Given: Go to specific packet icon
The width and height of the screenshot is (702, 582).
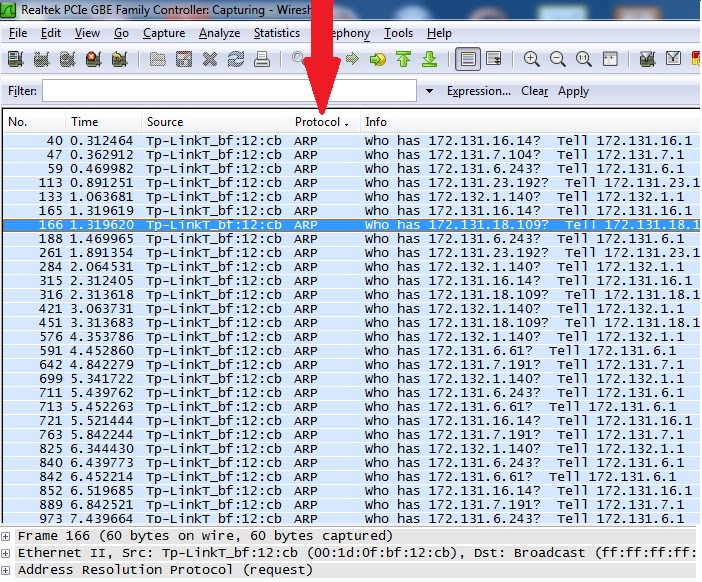Looking at the screenshot, I should tap(377, 59).
